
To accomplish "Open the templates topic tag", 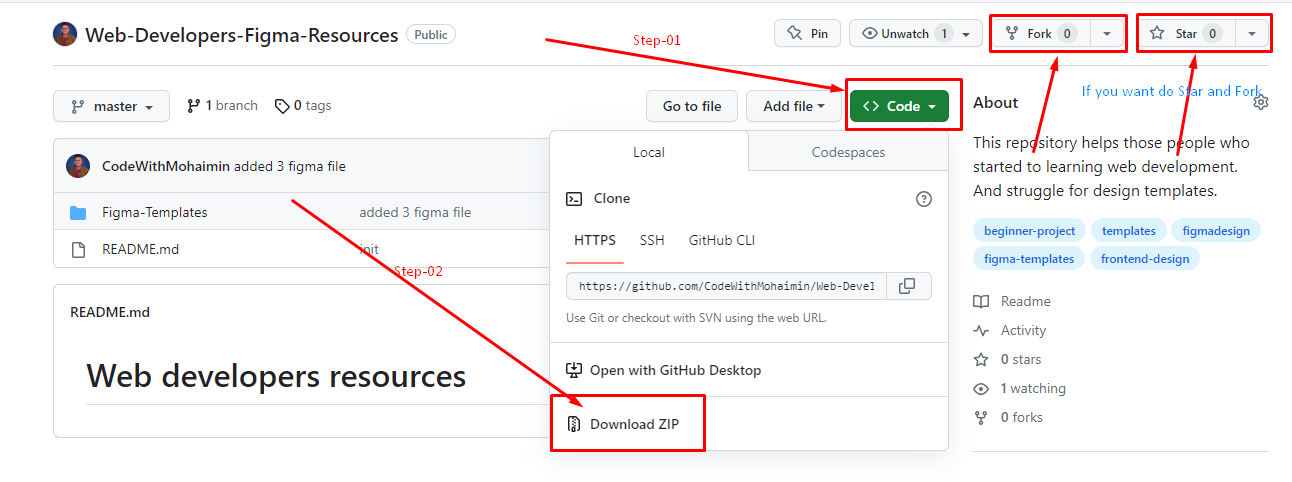I will [1128, 231].
